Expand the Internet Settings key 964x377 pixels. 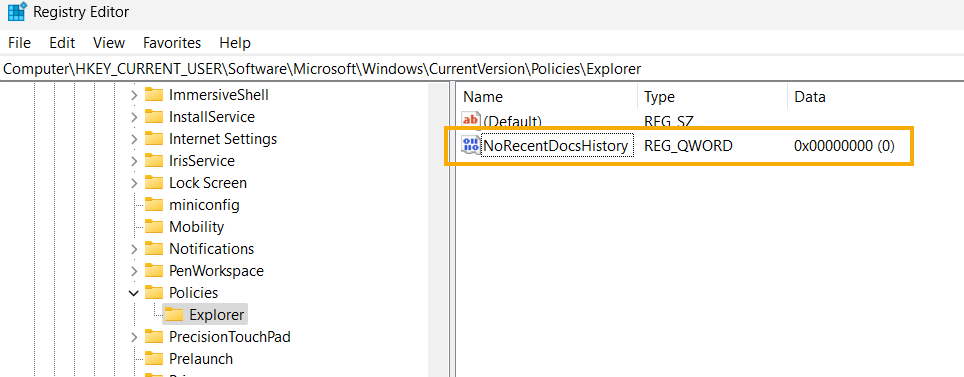point(133,139)
